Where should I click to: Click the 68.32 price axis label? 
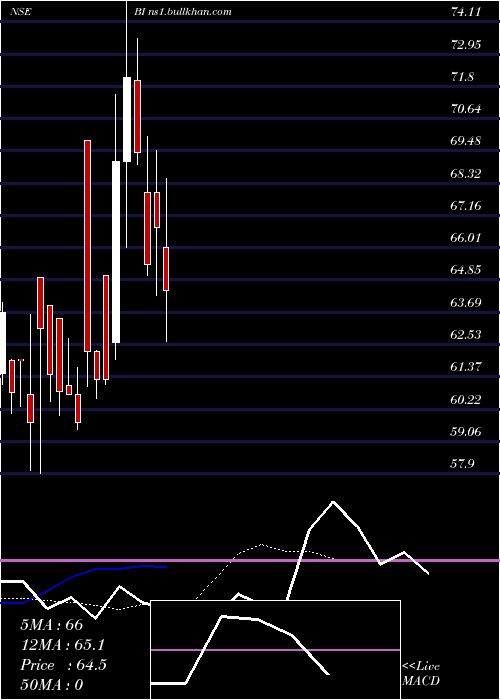click(x=466, y=174)
